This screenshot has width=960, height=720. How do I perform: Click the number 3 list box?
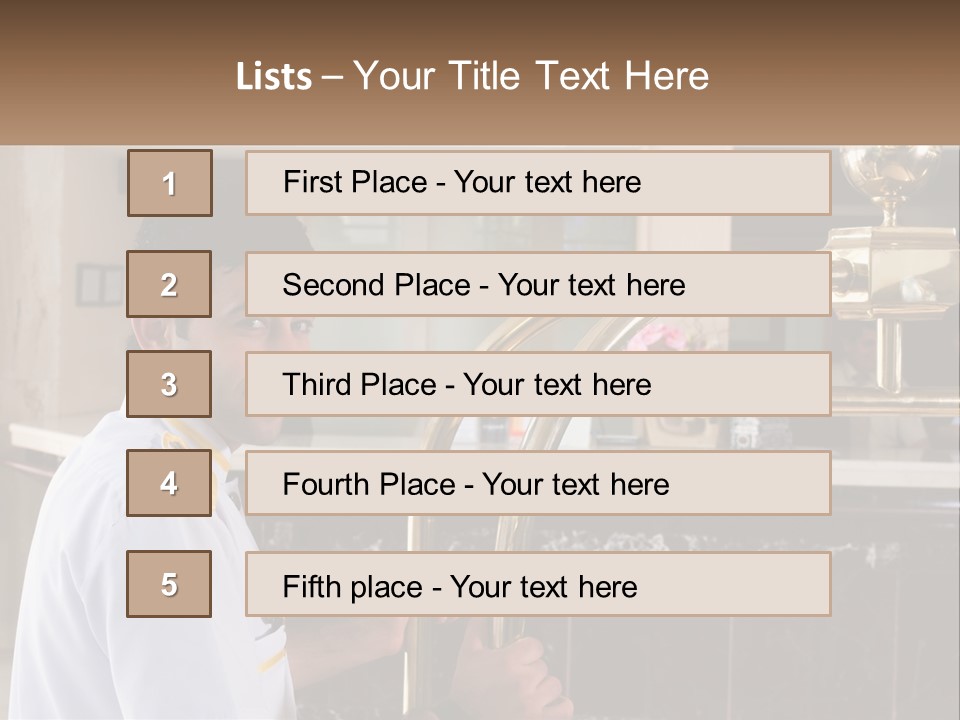coord(169,384)
